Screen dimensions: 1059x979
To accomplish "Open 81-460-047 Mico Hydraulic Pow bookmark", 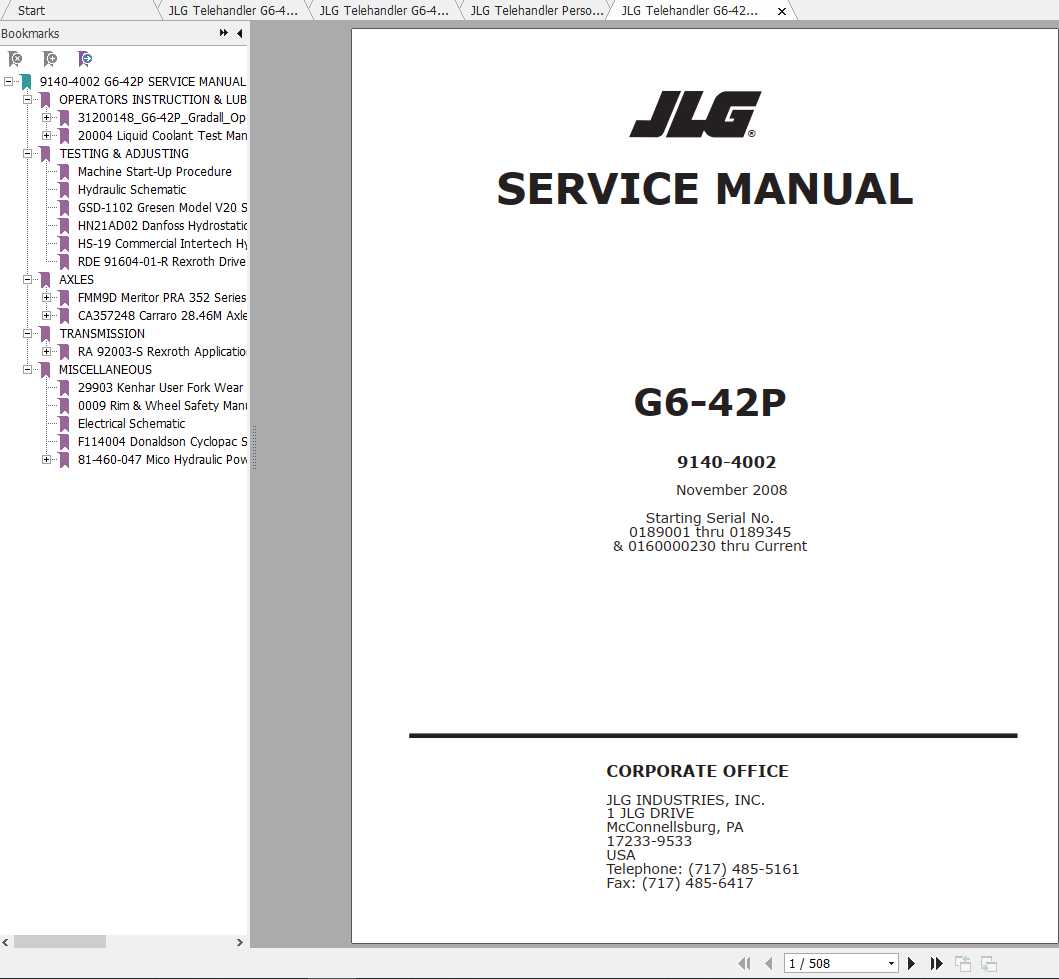I will [x=162, y=459].
